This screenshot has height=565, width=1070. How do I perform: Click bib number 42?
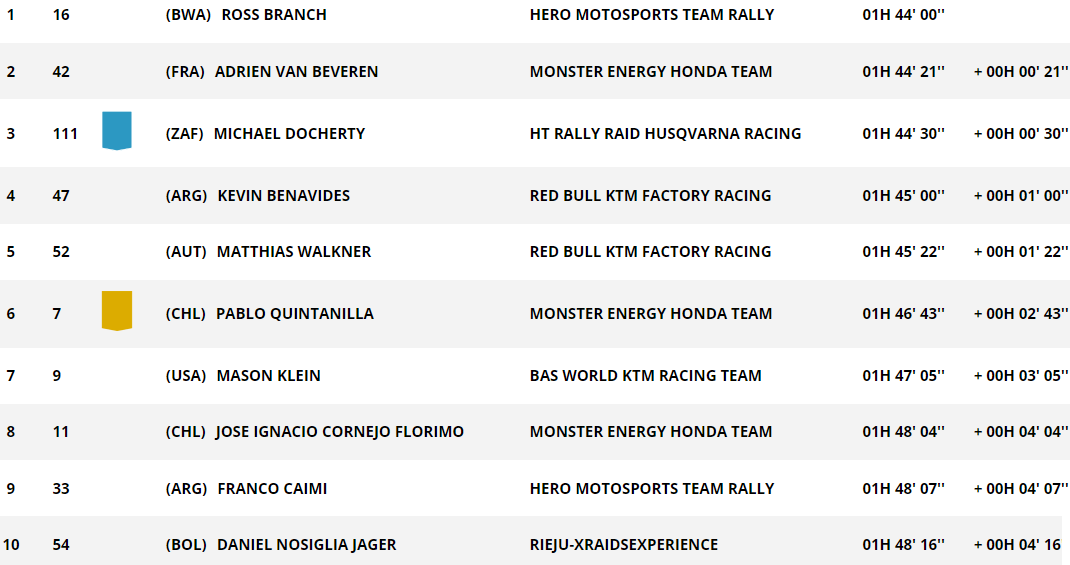(61, 72)
